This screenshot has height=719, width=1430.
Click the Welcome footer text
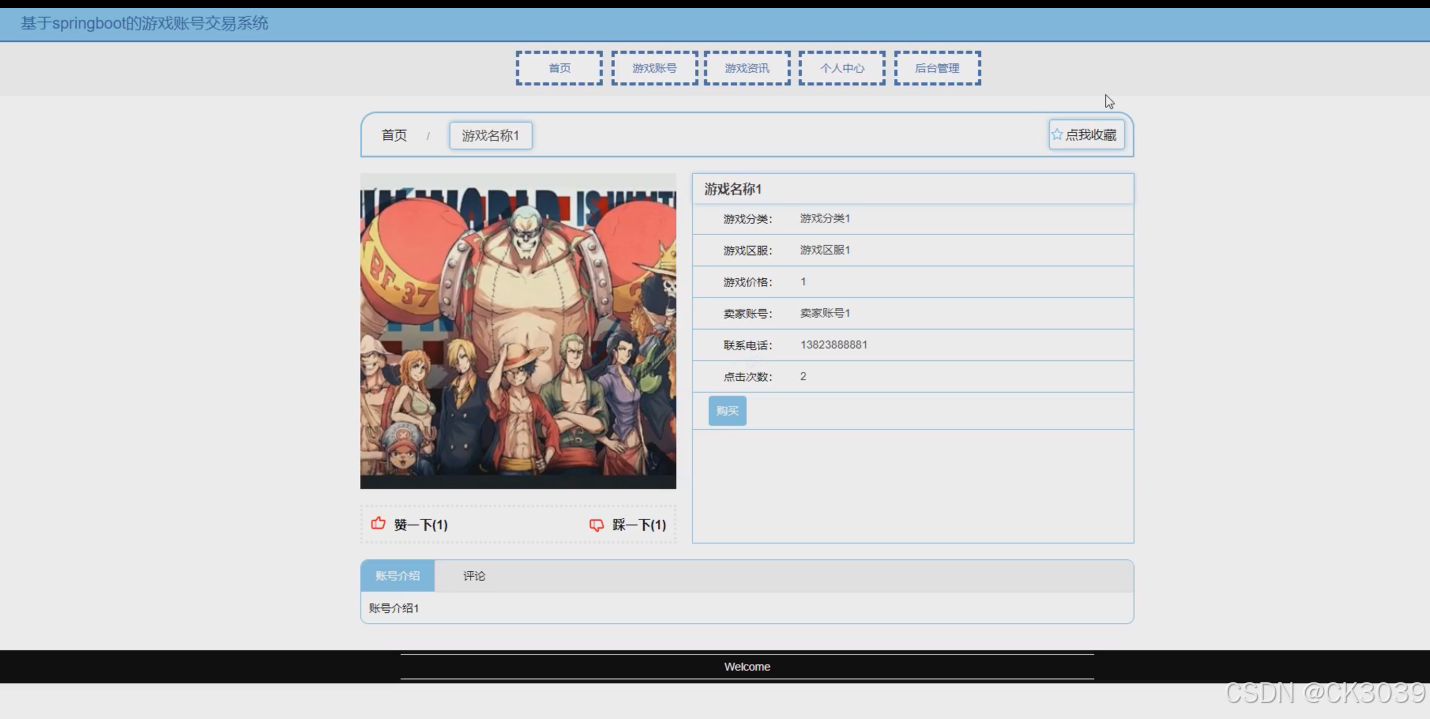click(x=747, y=666)
